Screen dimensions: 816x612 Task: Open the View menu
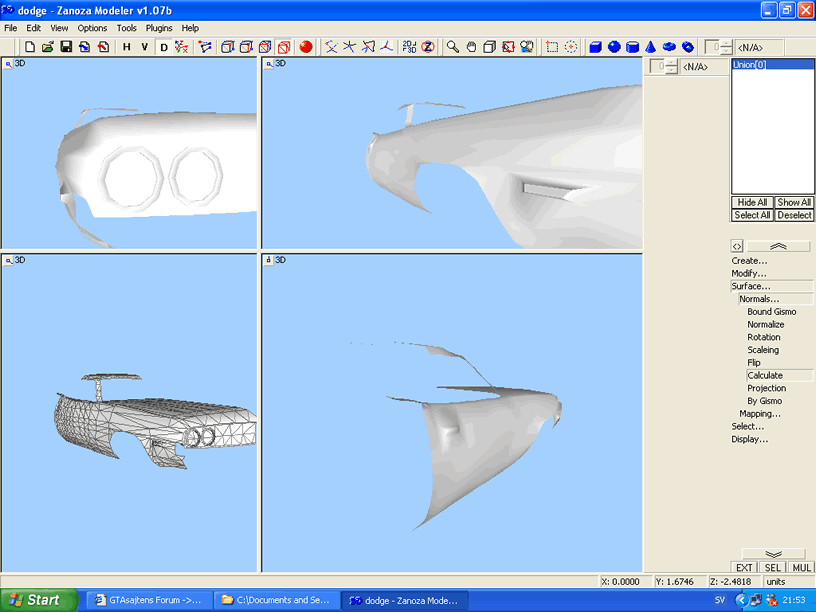pos(59,28)
